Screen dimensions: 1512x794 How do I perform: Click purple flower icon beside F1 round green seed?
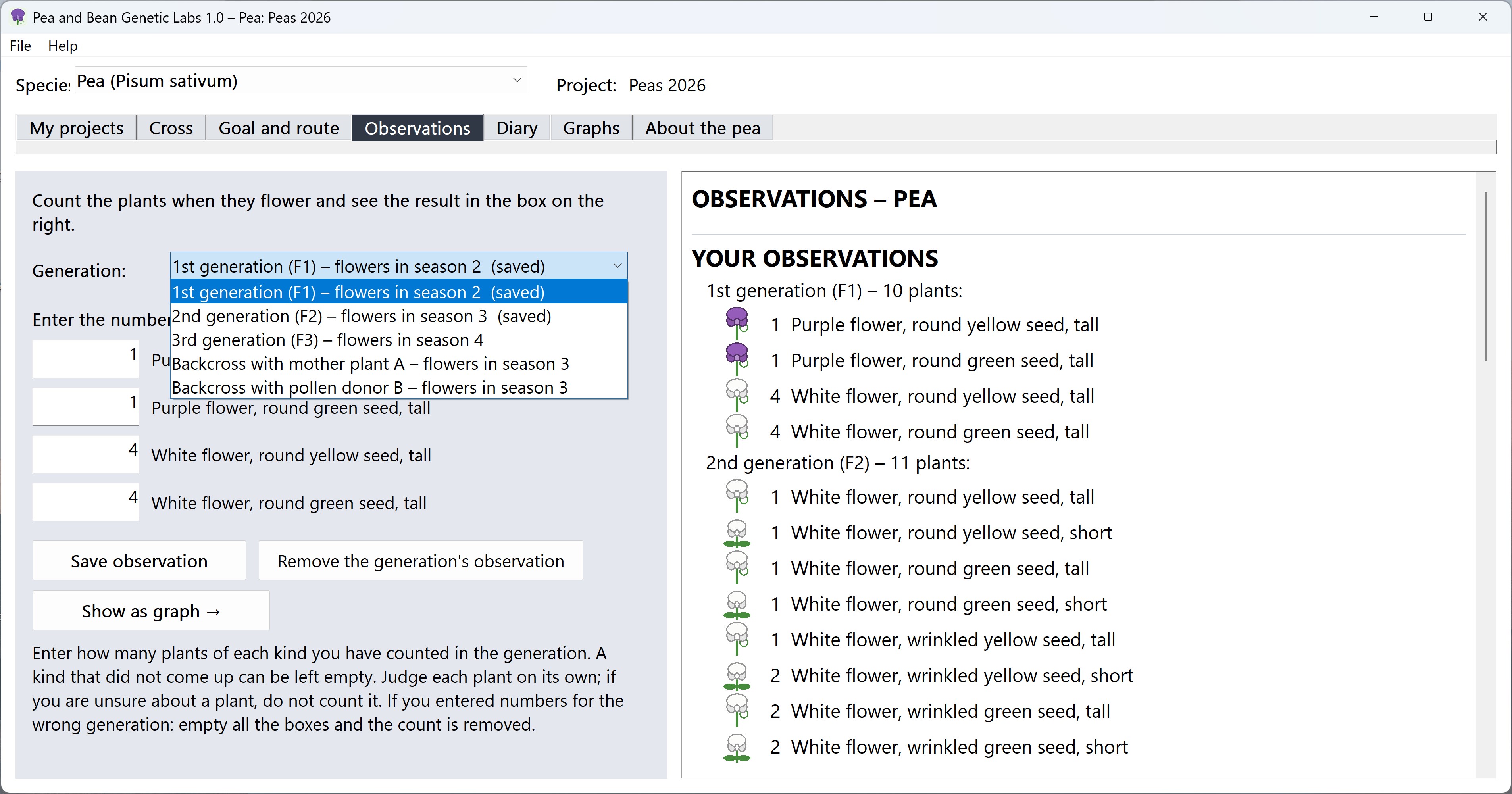(x=737, y=359)
